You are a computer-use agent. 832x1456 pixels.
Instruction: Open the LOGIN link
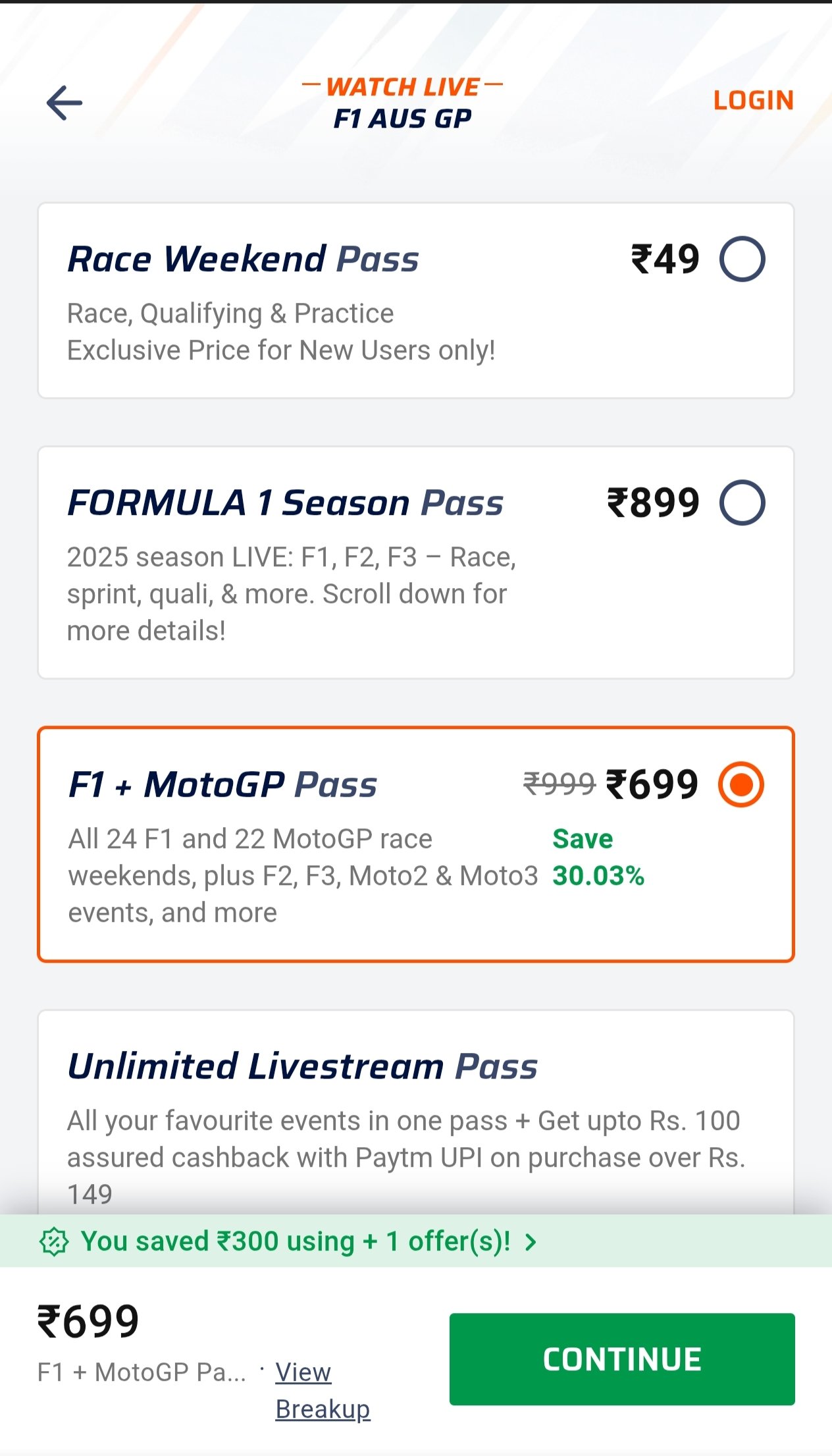(753, 101)
